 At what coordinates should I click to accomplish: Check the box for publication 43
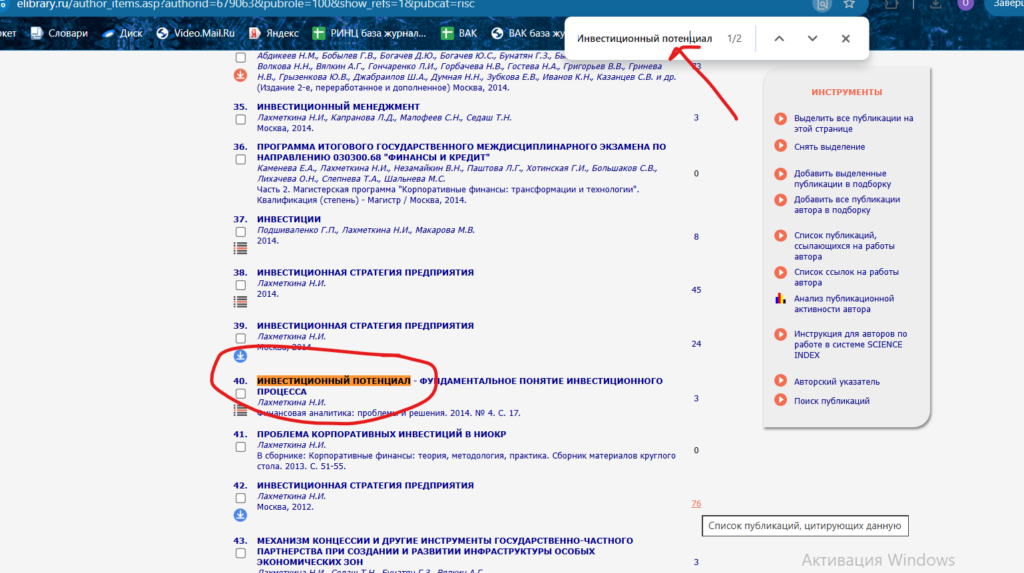click(240, 553)
